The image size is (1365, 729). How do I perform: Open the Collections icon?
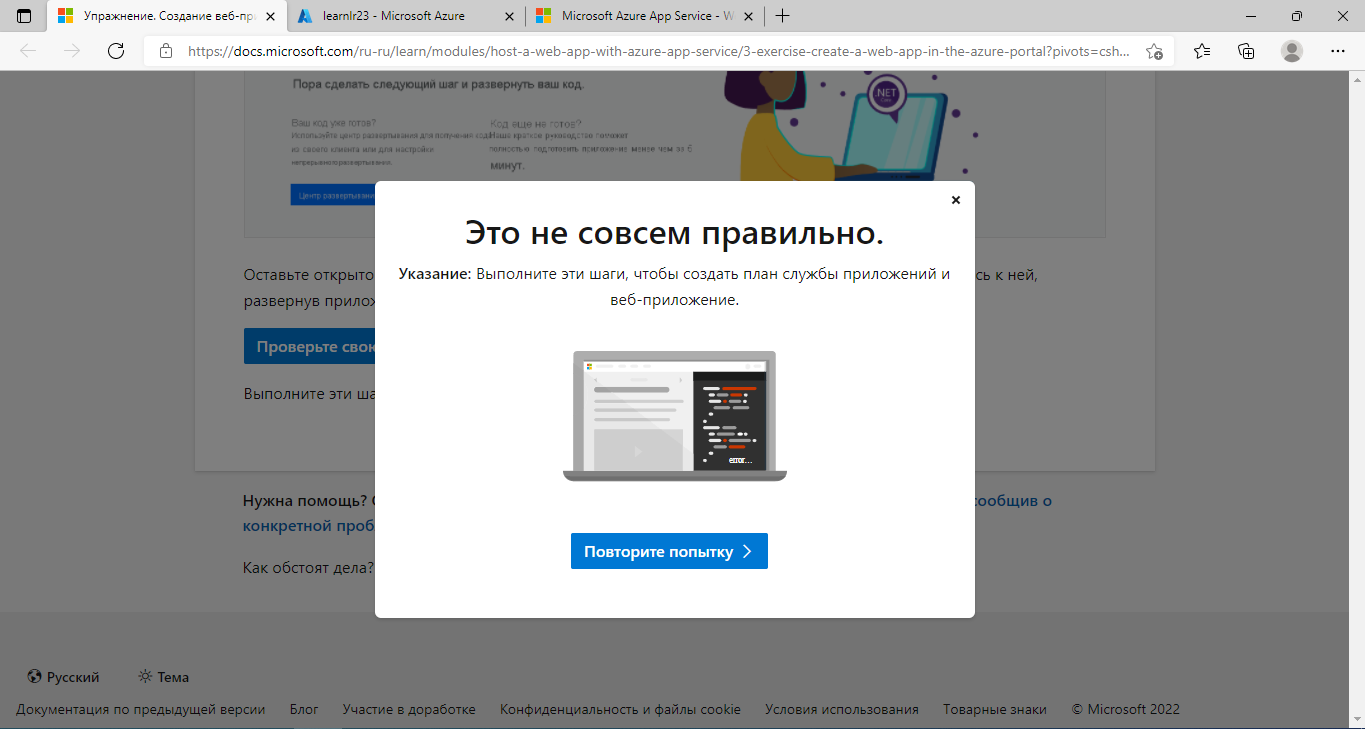(1246, 51)
